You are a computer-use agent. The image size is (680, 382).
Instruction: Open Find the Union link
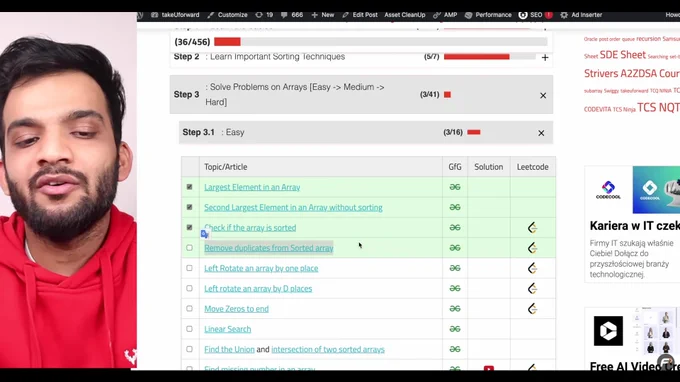click(x=229, y=349)
